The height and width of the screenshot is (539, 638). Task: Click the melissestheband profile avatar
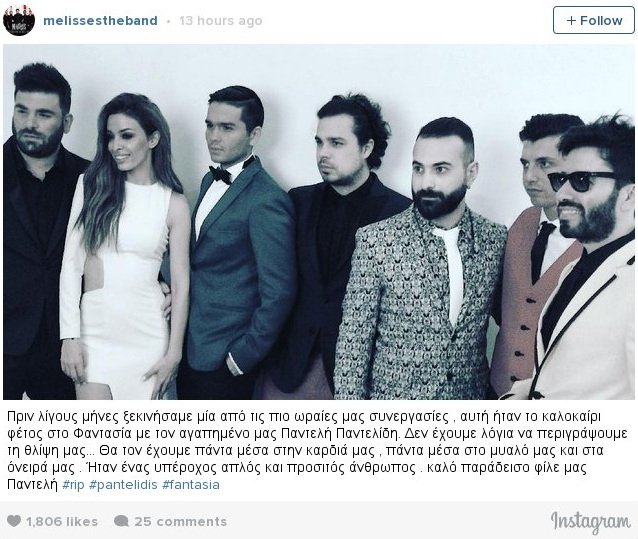[x=19, y=20]
